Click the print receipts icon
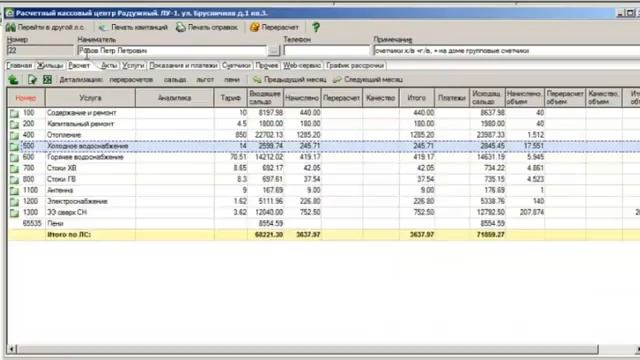This screenshot has width=640, height=360. coord(103,27)
